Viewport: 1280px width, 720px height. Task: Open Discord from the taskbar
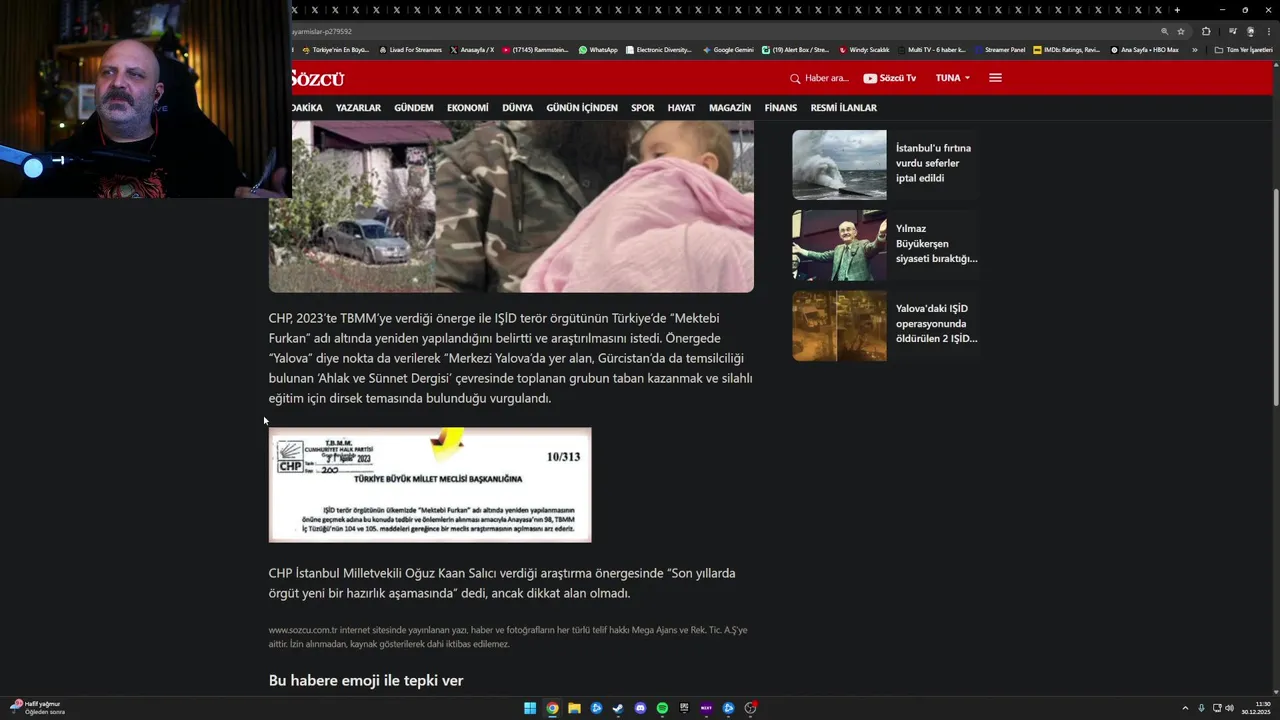pyautogui.click(x=640, y=708)
